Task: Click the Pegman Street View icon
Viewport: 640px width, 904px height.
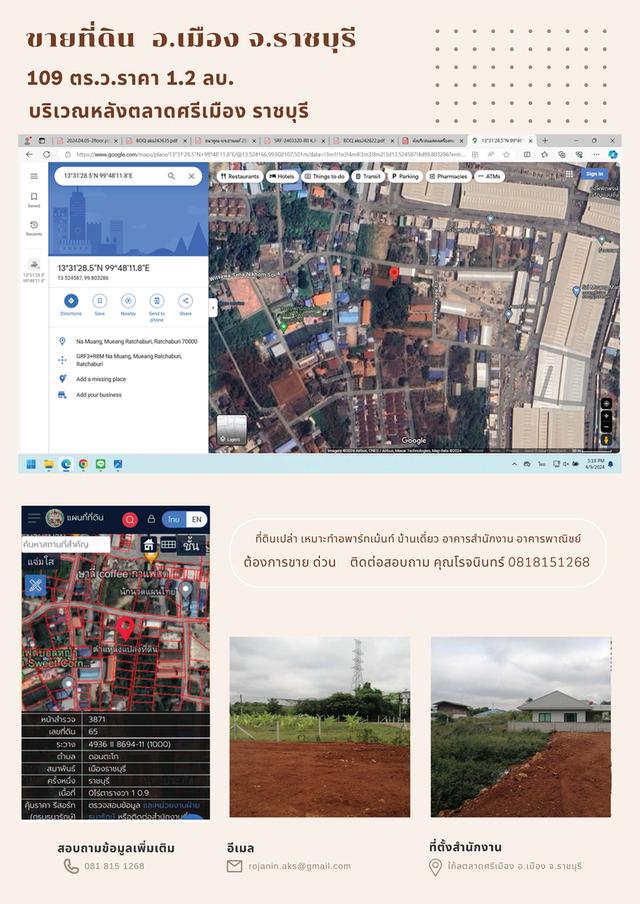Action: [x=606, y=440]
